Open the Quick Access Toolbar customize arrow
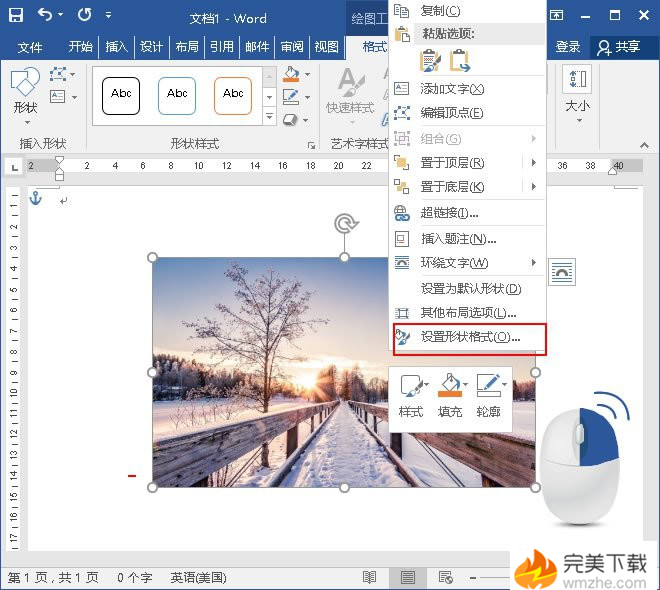Screen dimensions: 660x590 tap(109, 15)
